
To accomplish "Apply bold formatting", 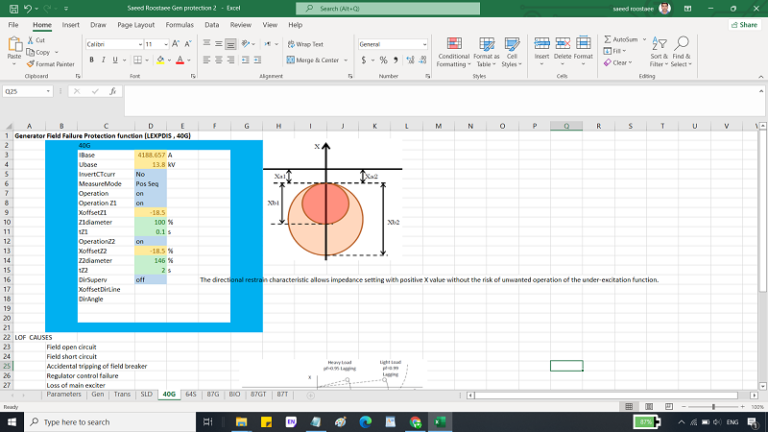I will [x=91, y=60].
